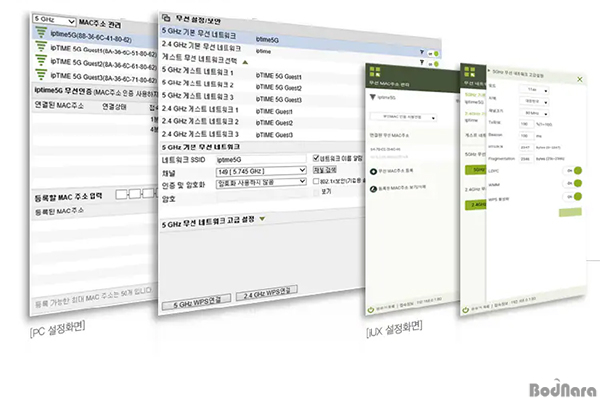Viewport: 600px width, 400px height.
Task: Turn off the WMM switch
Action: click(x=573, y=184)
